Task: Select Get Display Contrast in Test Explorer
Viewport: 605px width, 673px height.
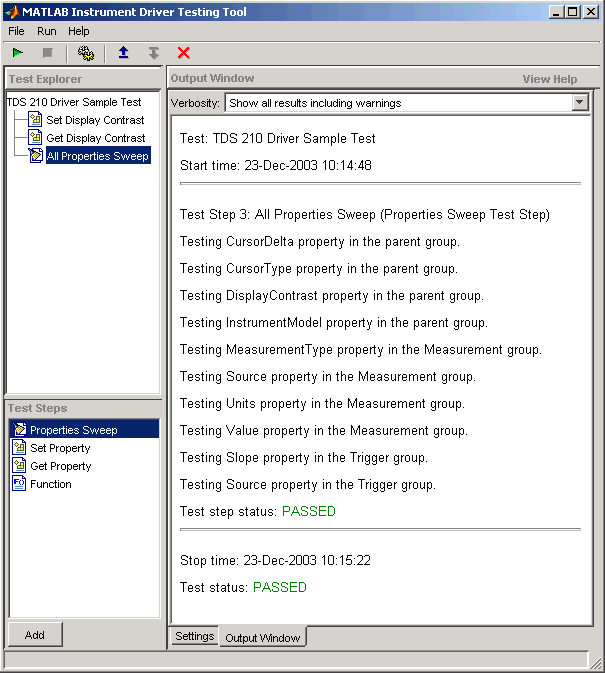Action: [95, 138]
